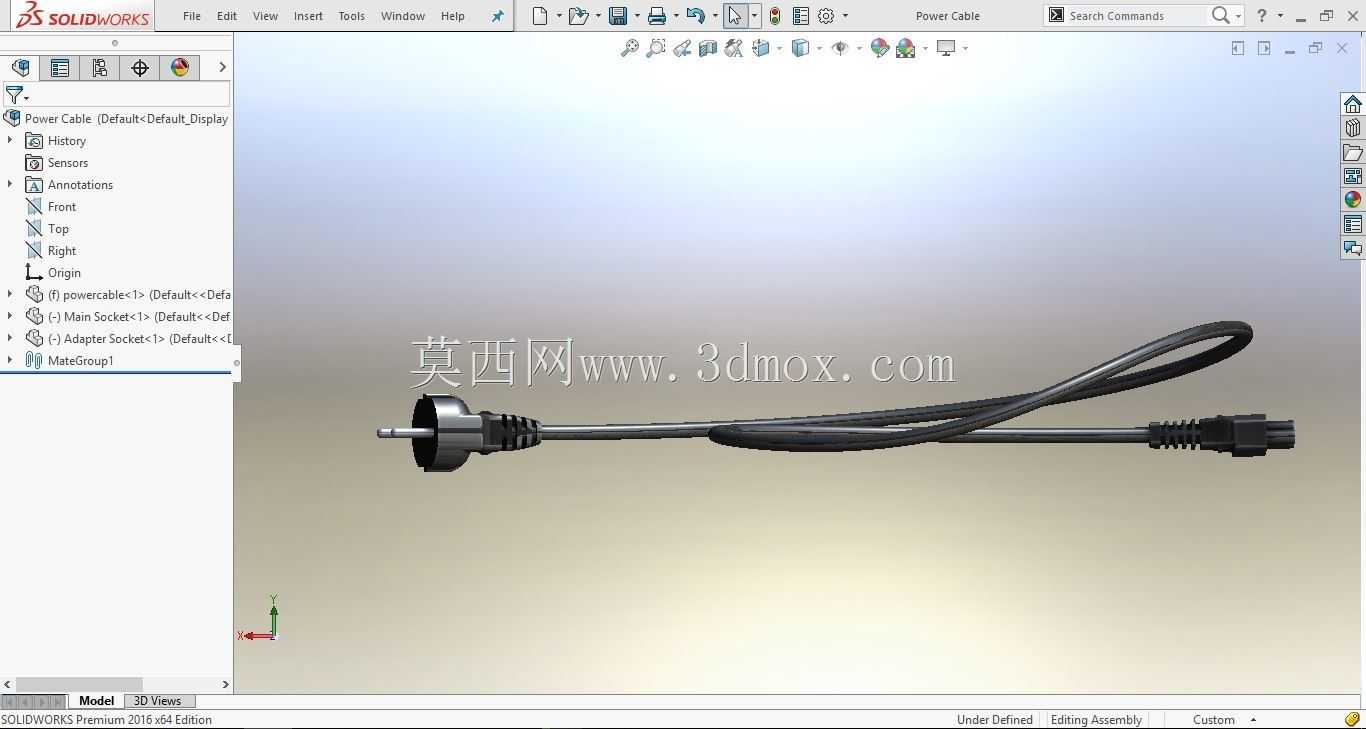Click the Edit Appearance sphere icon
The width and height of the screenshot is (1366, 729).
[880, 48]
